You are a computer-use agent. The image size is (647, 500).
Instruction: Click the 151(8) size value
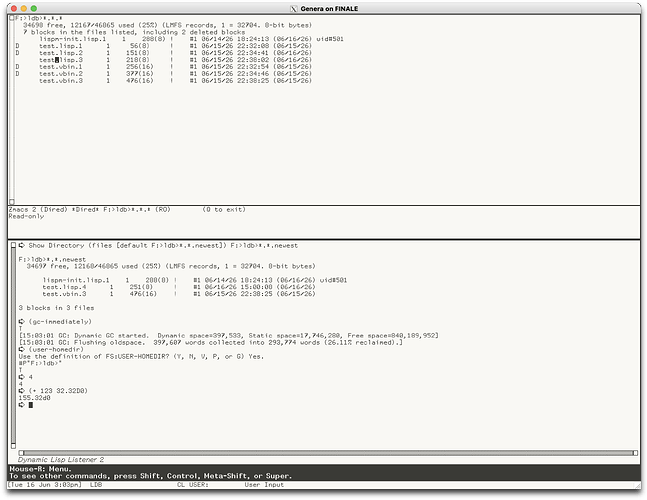click(138, 53)
